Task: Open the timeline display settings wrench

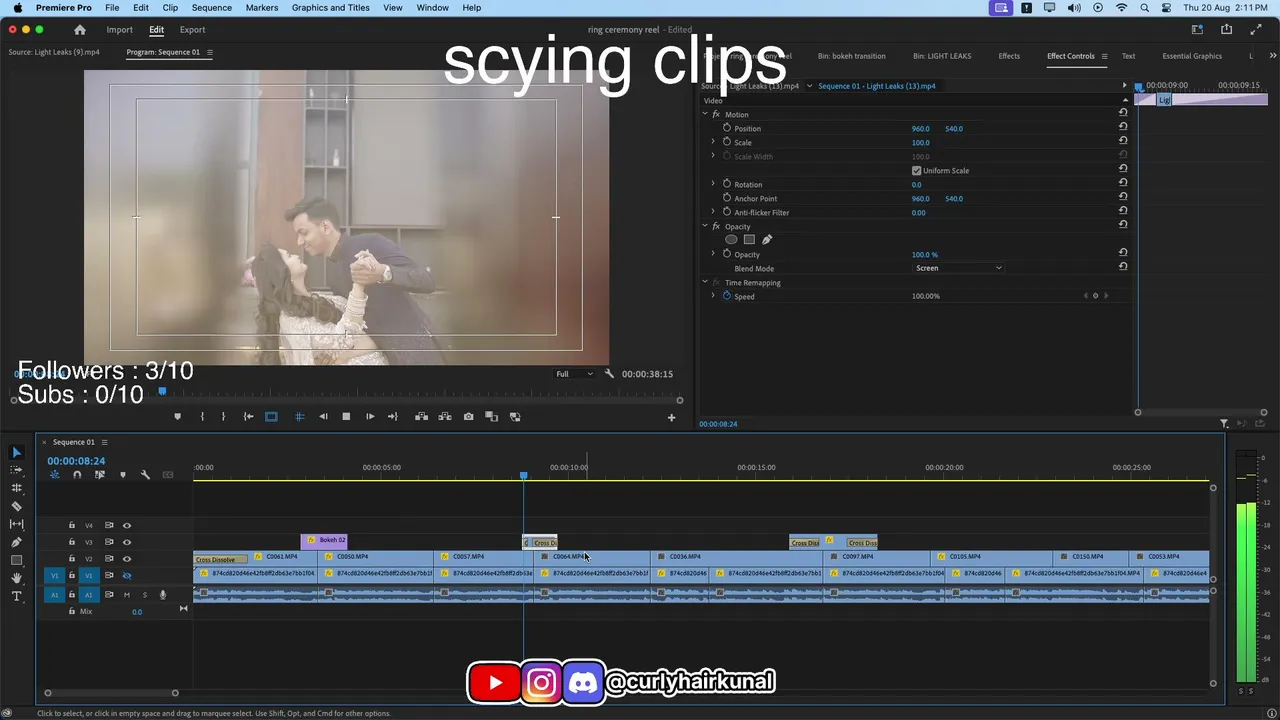Action: (x=145, y=475)
